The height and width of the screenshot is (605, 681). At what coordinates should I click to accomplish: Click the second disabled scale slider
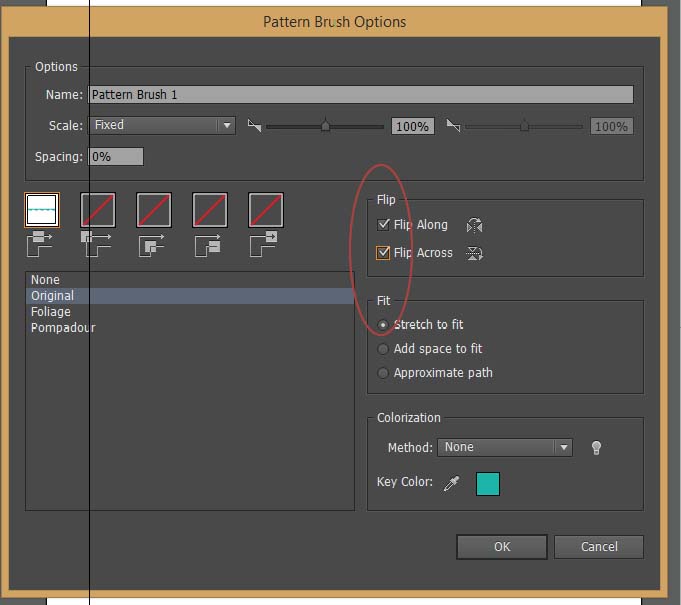click(x=524, y=126)
